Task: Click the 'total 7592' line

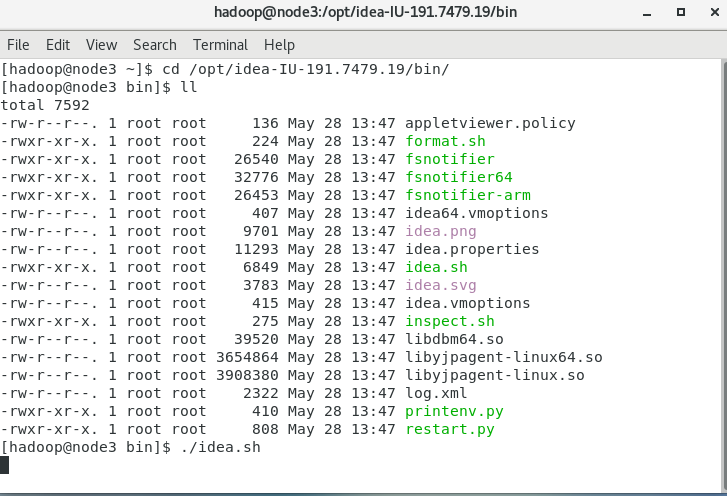Action: click(x=45, y=105)
